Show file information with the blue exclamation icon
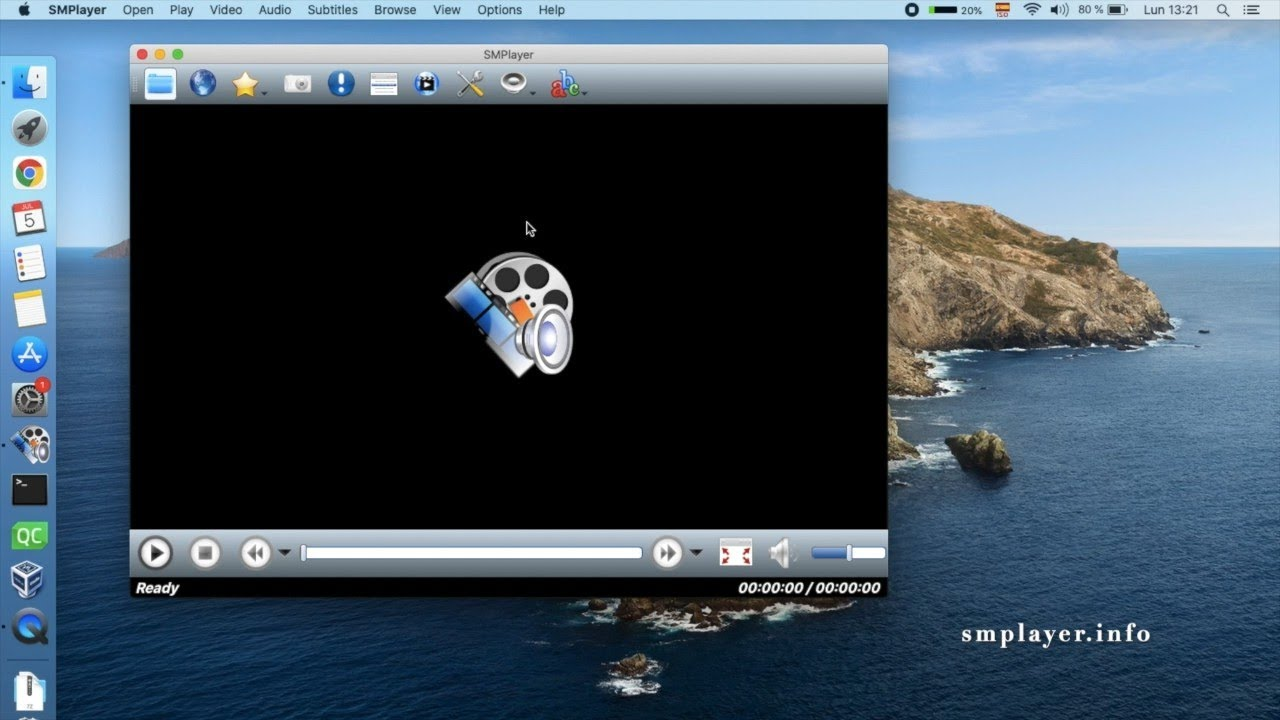The width and height of the screenshot is (1280, 720). click(x=341, y=83)
